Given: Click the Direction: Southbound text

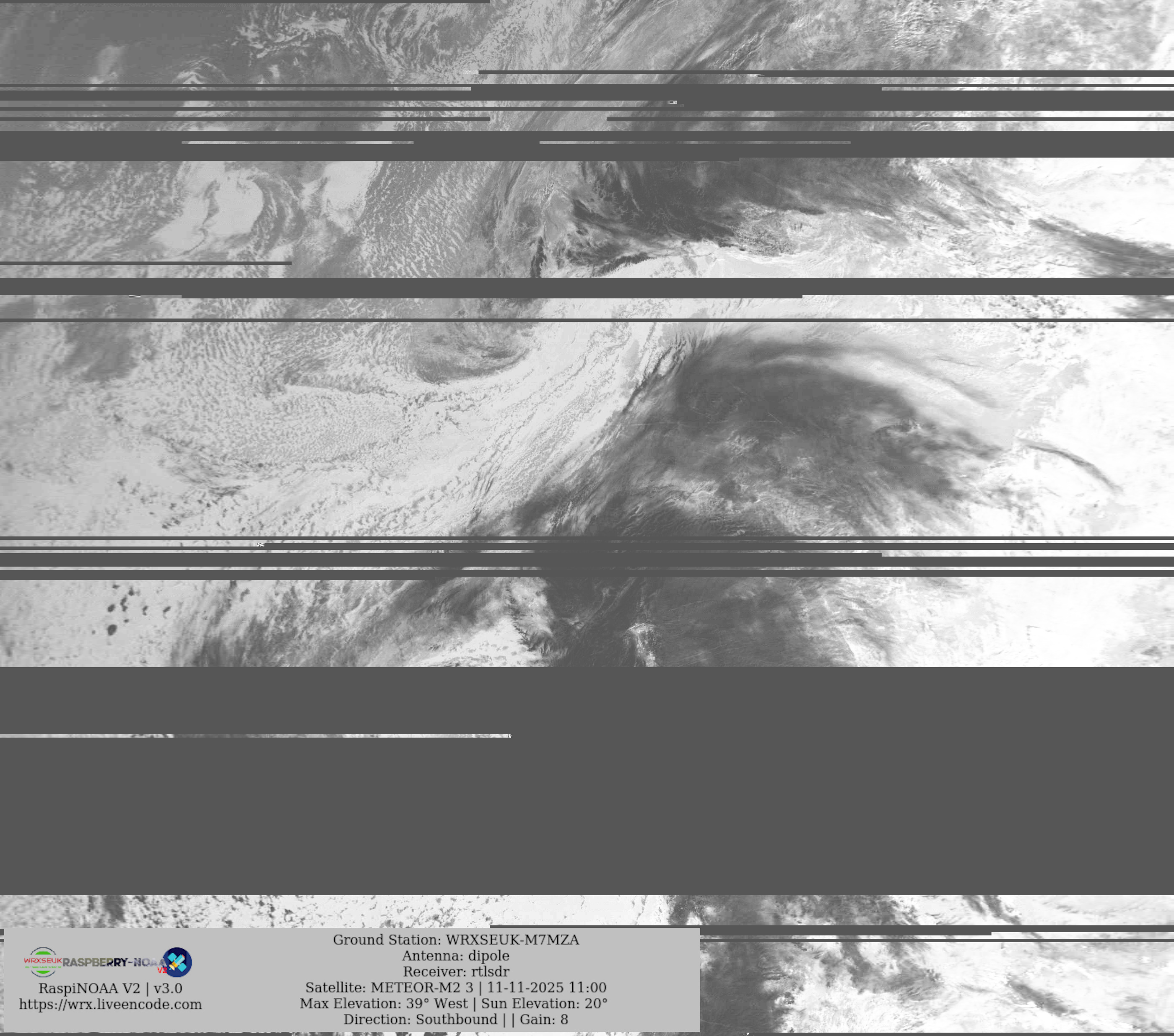Looking at the screenshot, I should pos(420,1019).
